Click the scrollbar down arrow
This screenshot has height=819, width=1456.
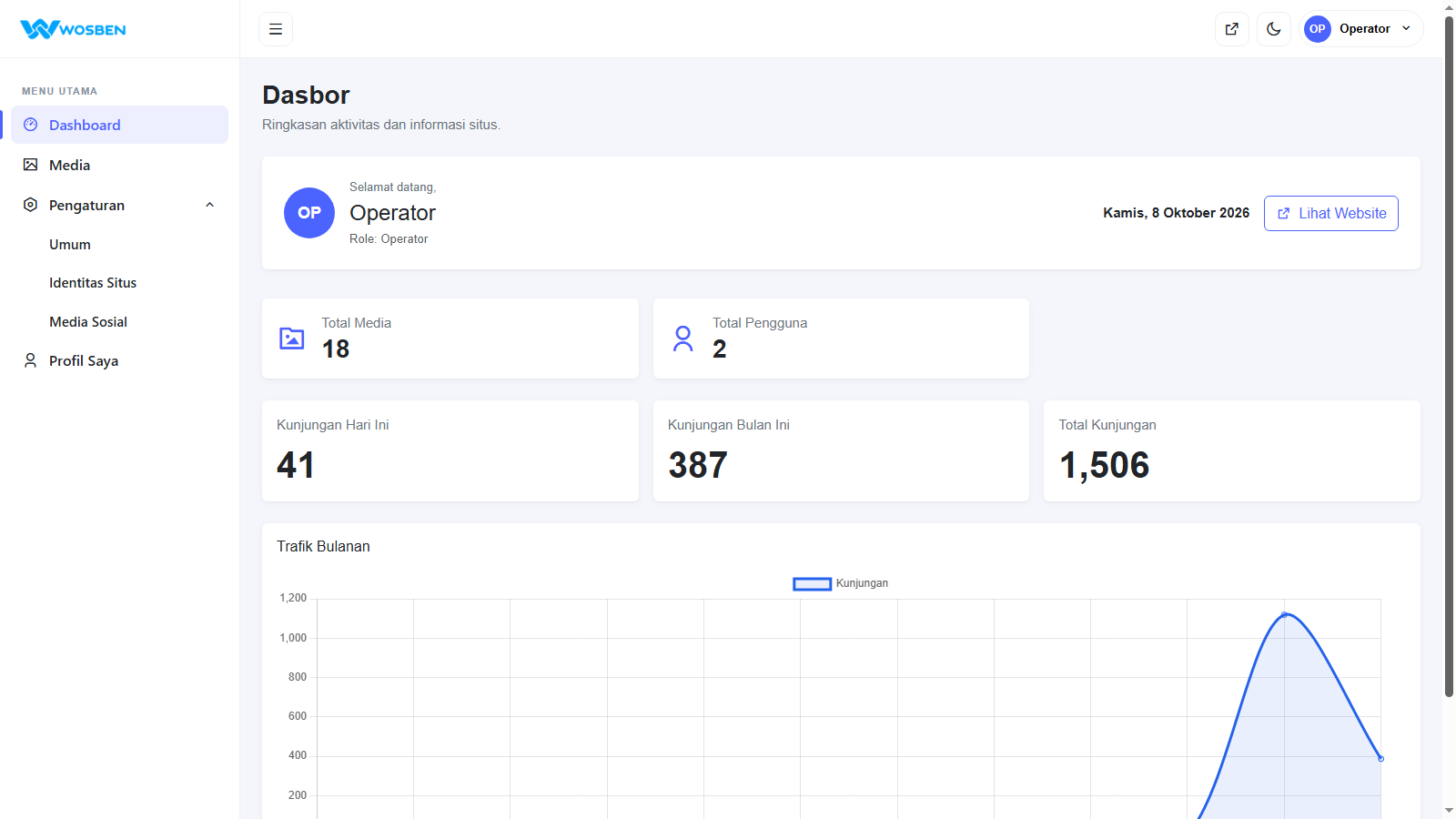click(1449, 811)
